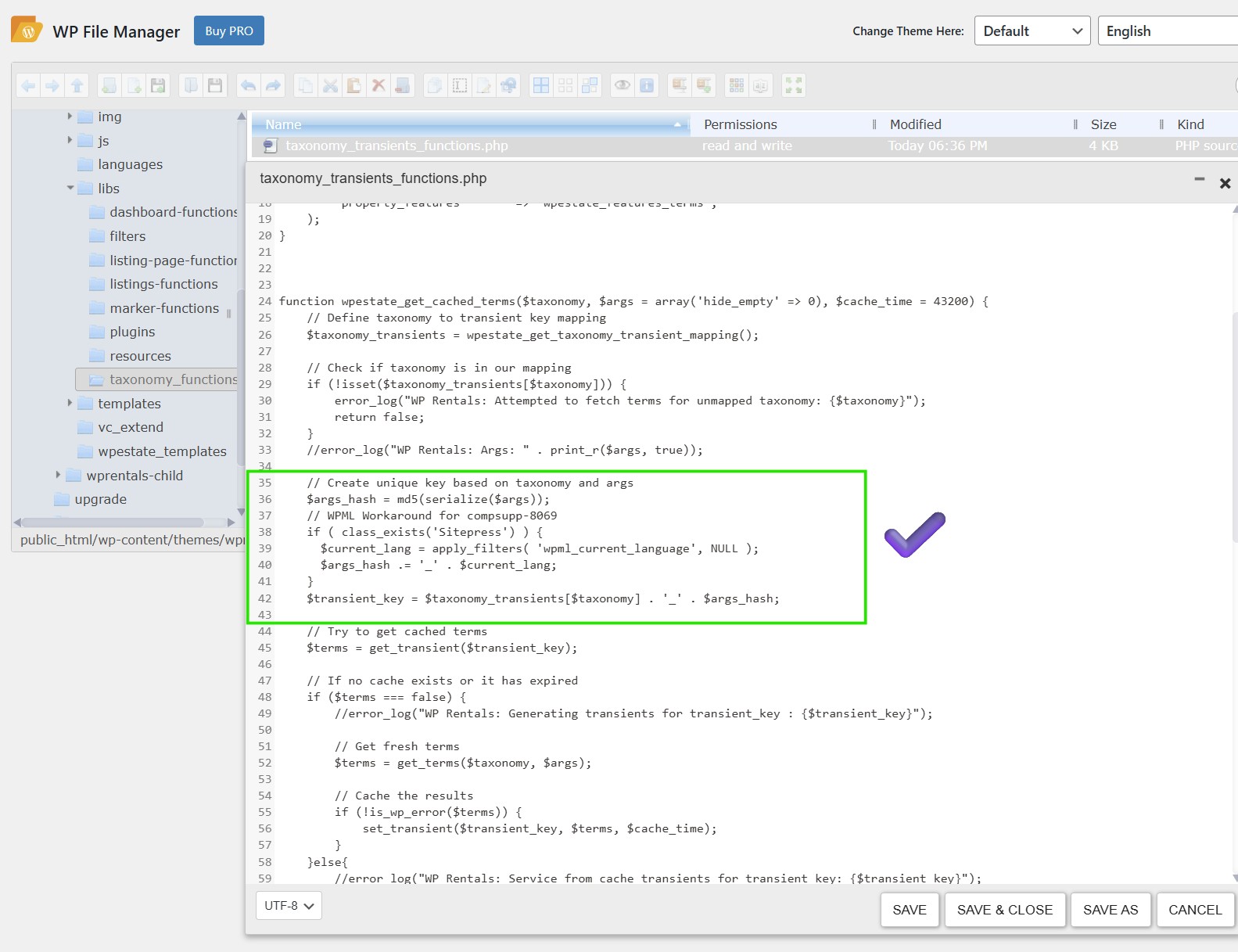The height and width of the screenshot is (952, 1238).
Task: Click the Paste clipboard icon
Action: point(354,86)
